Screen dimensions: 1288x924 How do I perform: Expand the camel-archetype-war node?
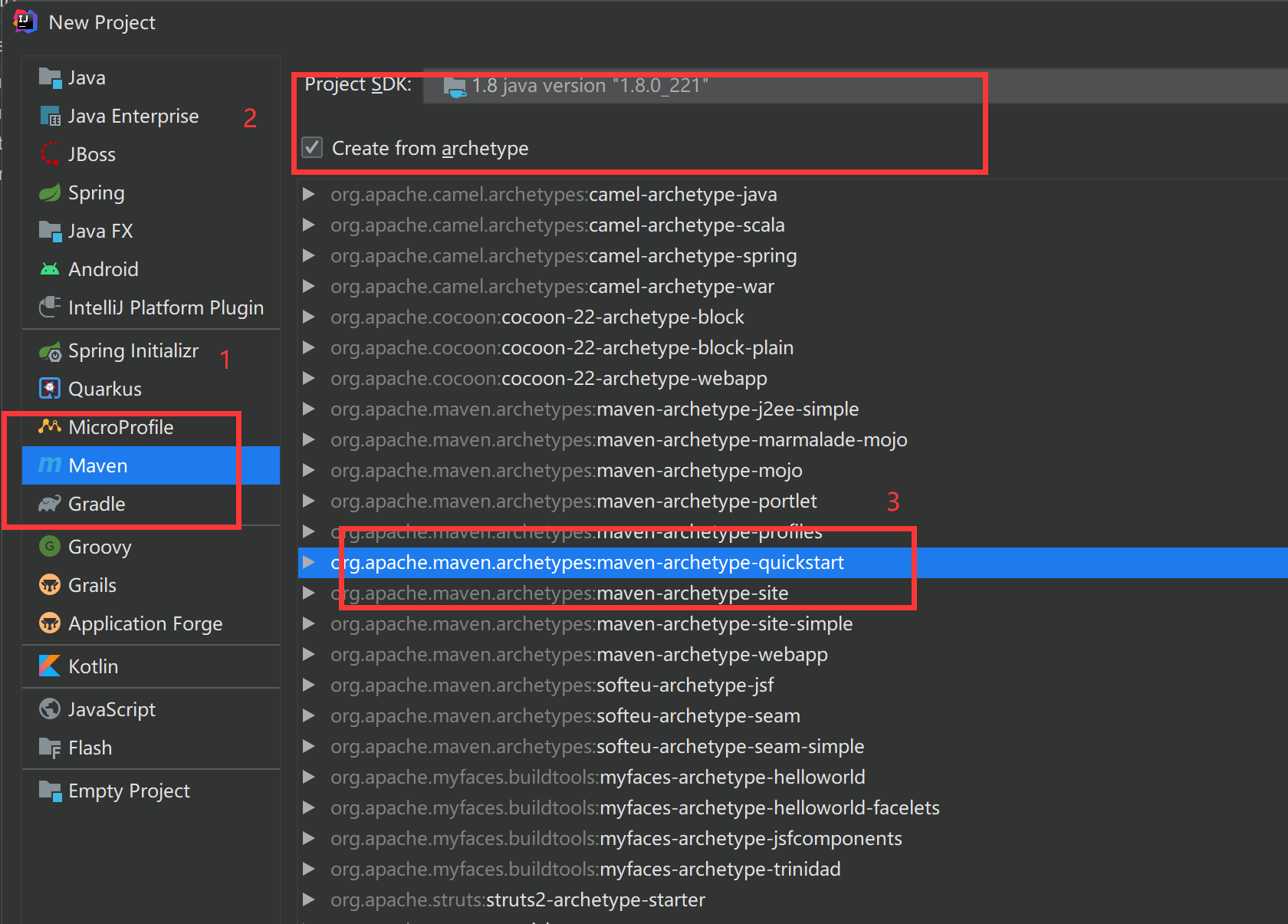tap(309, 286)
